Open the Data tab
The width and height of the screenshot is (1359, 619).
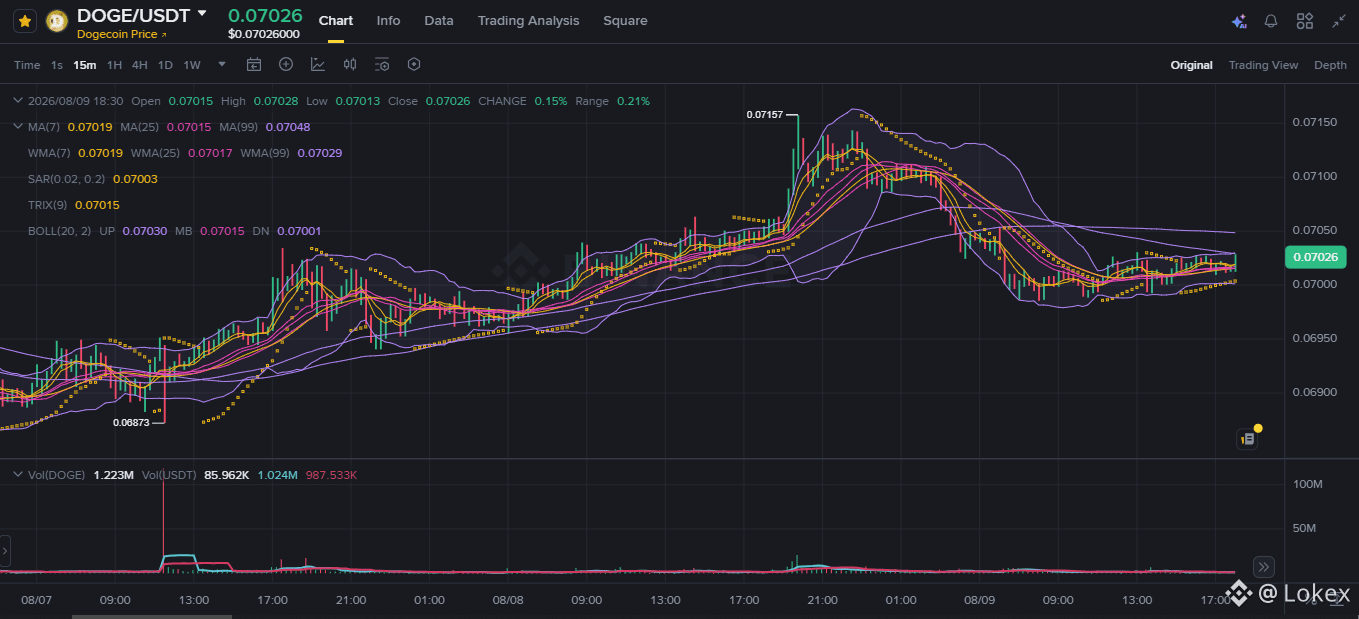[x=438, y=21]
